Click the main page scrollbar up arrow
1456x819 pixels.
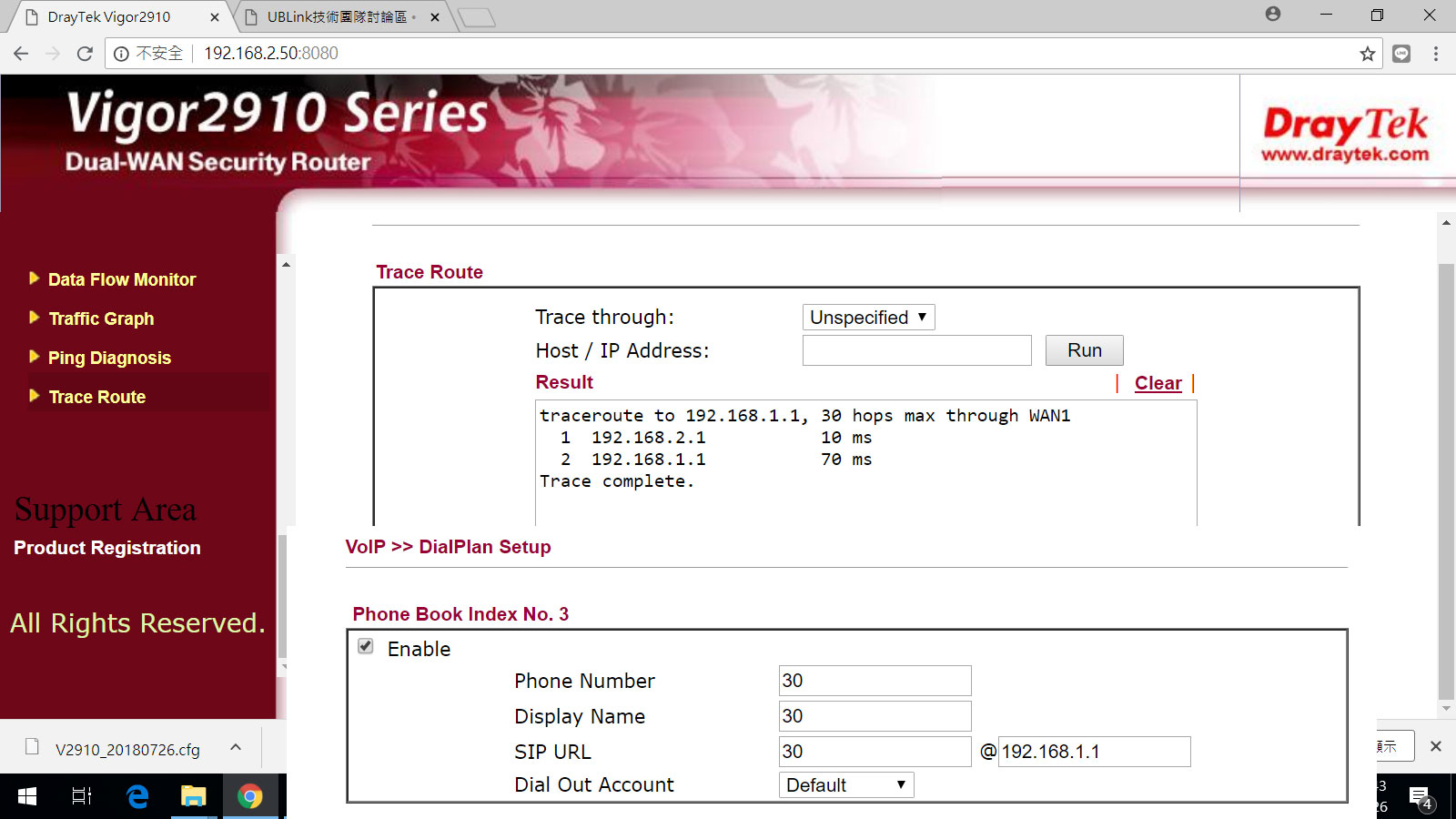[x=1446, y=223]
